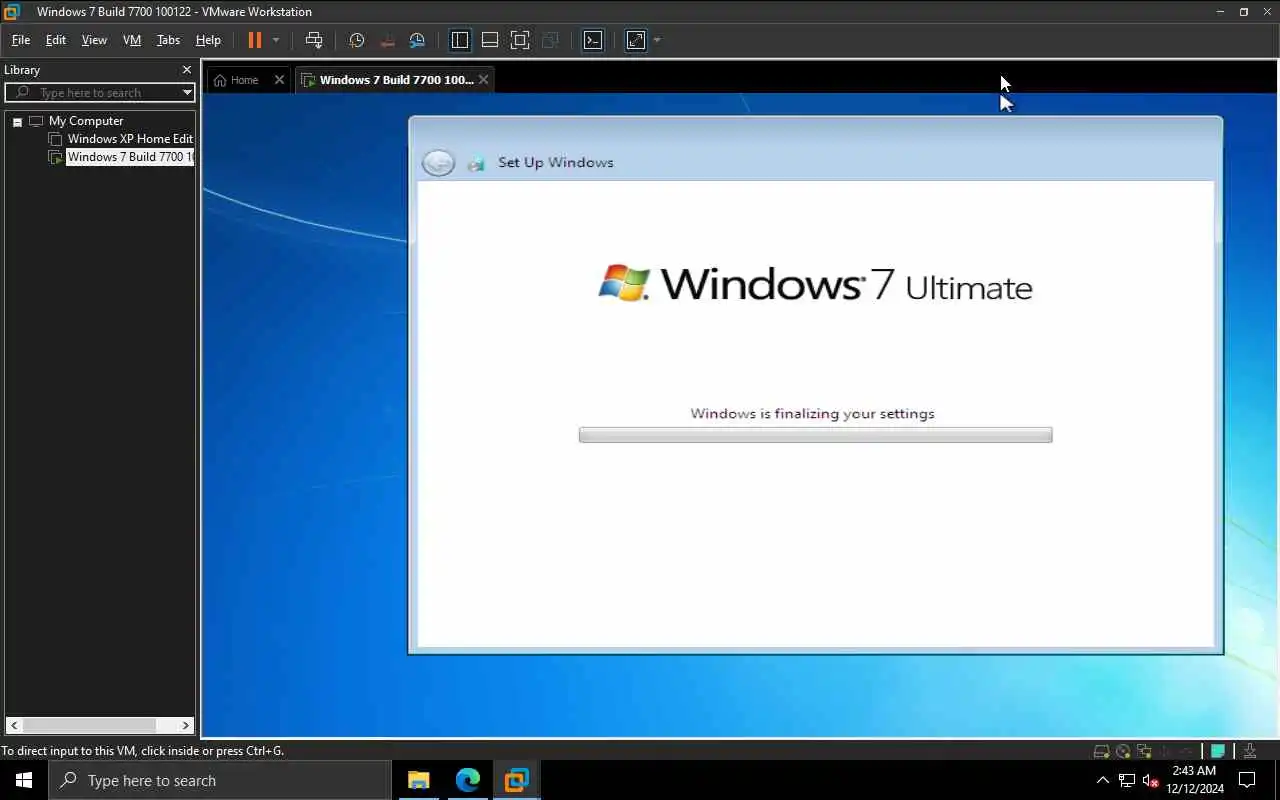Click the install tools status bar icon

(1250, 751)
